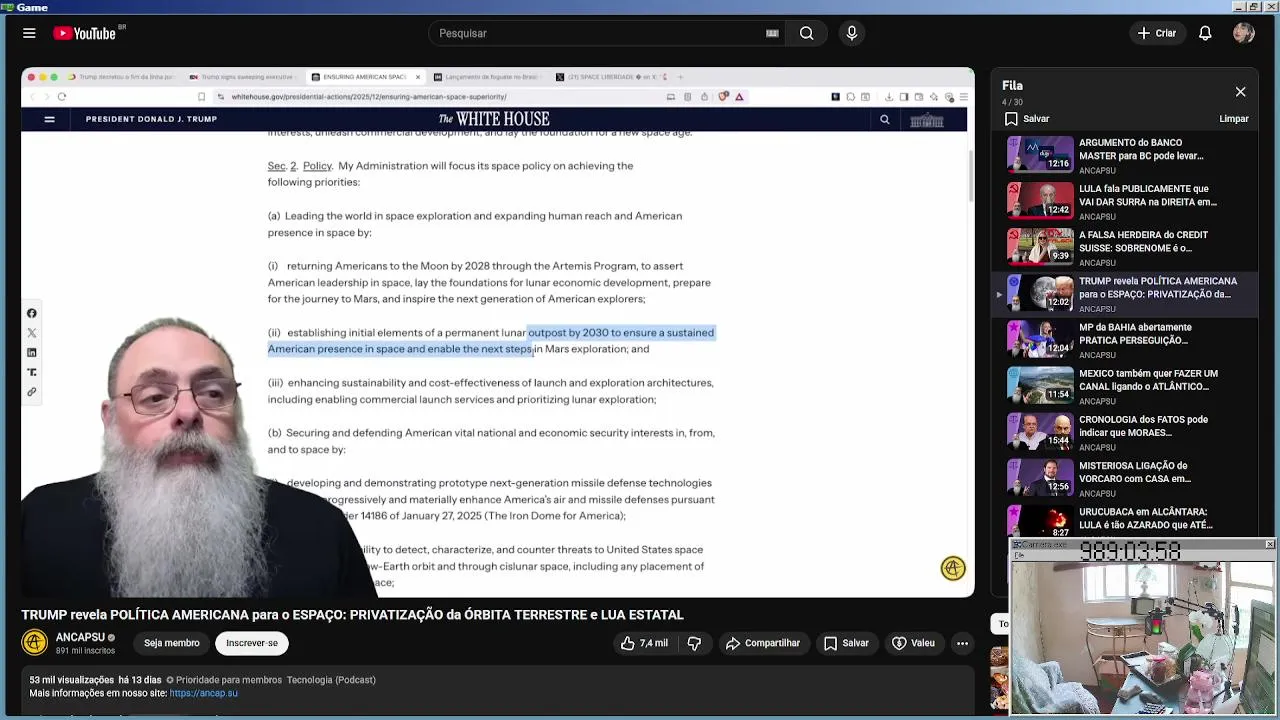Click the browser downloads arrow icon
This screenshot has height=720, width=1280.
pyautogui.click(x=888, y=97)
